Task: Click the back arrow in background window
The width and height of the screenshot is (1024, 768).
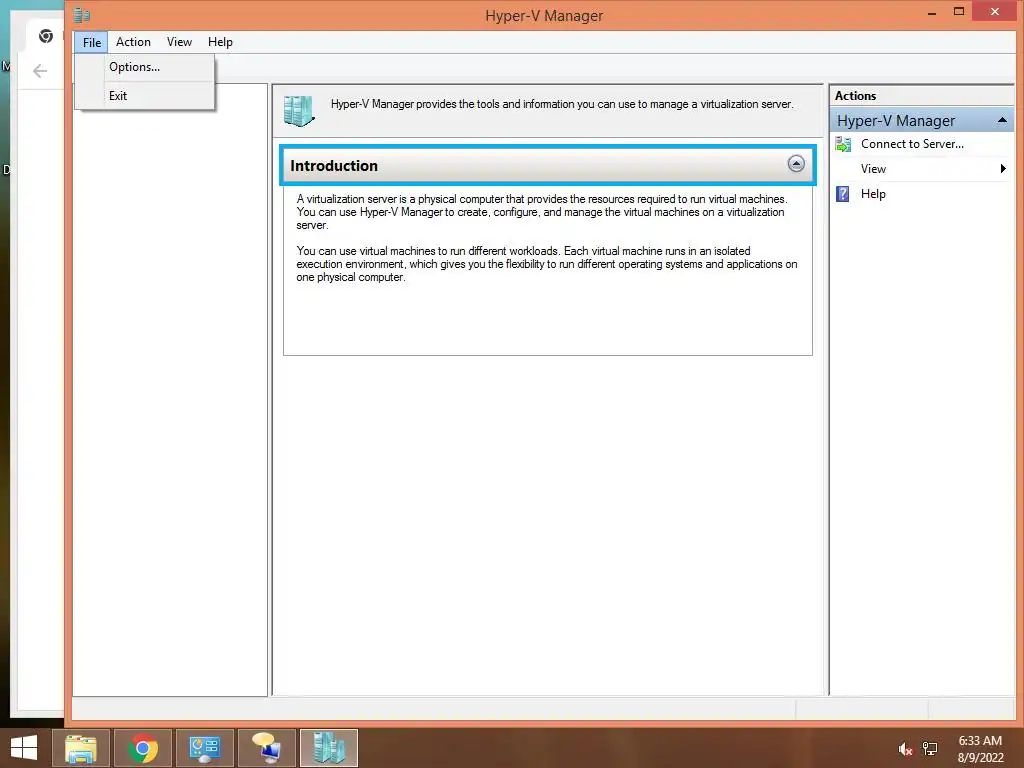Action: pos(40,71)
